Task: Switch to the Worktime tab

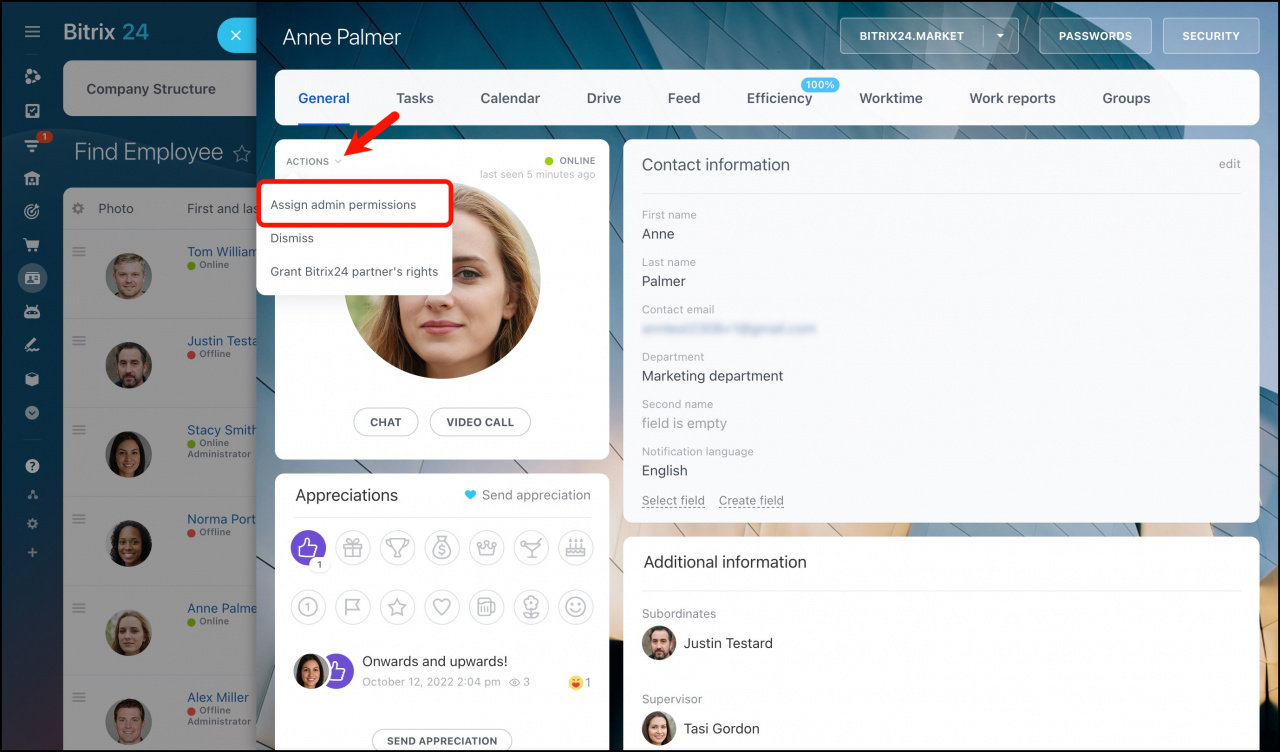Action: pos(891,98)
